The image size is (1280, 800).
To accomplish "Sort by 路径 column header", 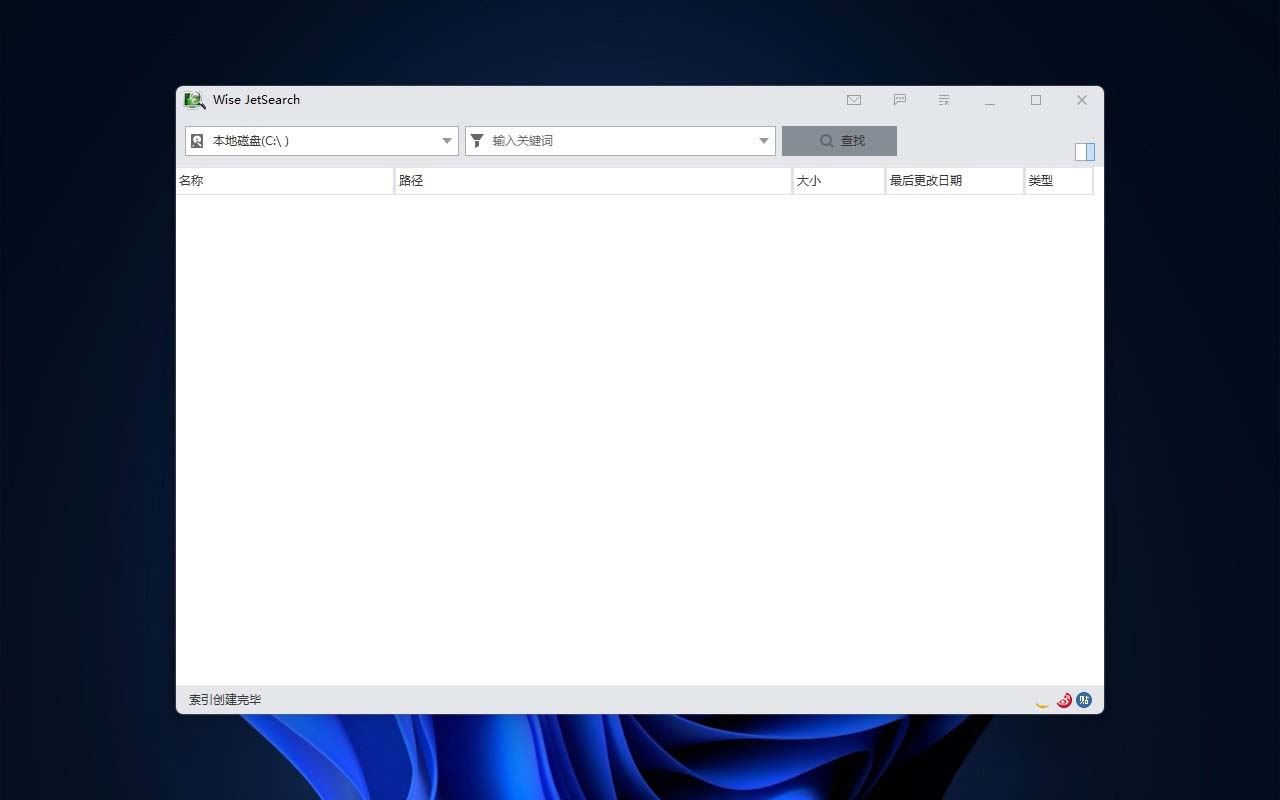I will click(x=594, y=181).
